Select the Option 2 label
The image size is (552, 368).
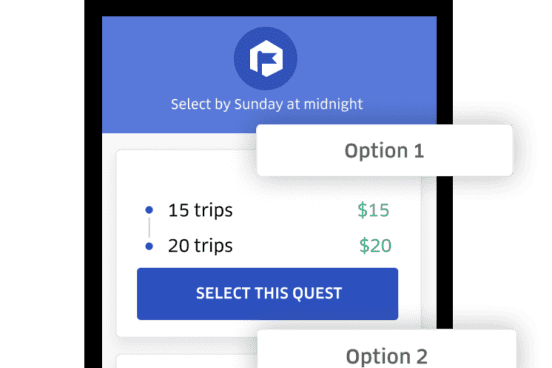pyautogui.click(x=387, y=356)
